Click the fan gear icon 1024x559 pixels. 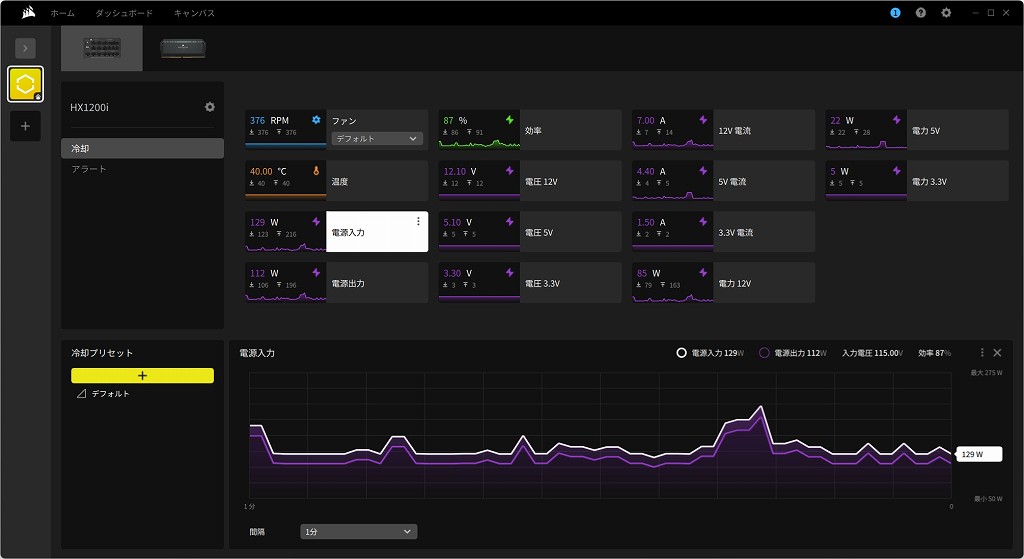pos(316,120)
